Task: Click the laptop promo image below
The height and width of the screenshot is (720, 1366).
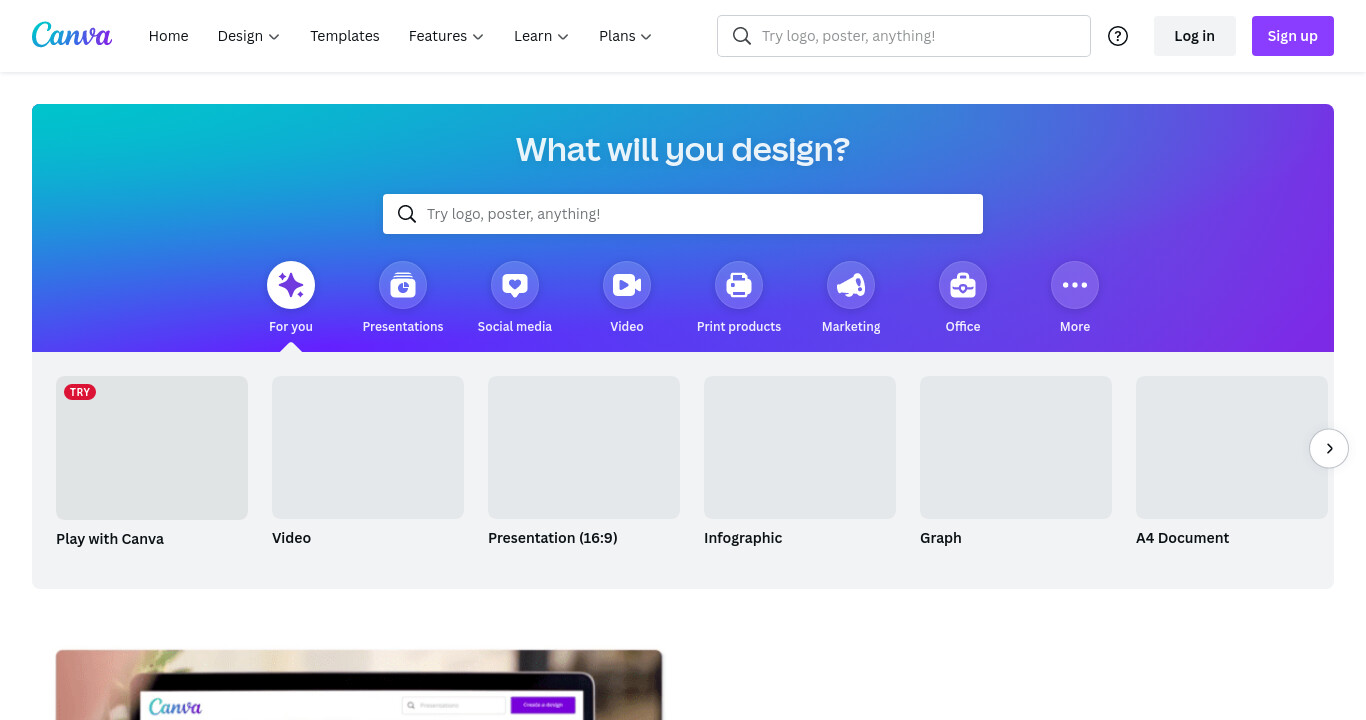Action: click(x=359, y=685)
